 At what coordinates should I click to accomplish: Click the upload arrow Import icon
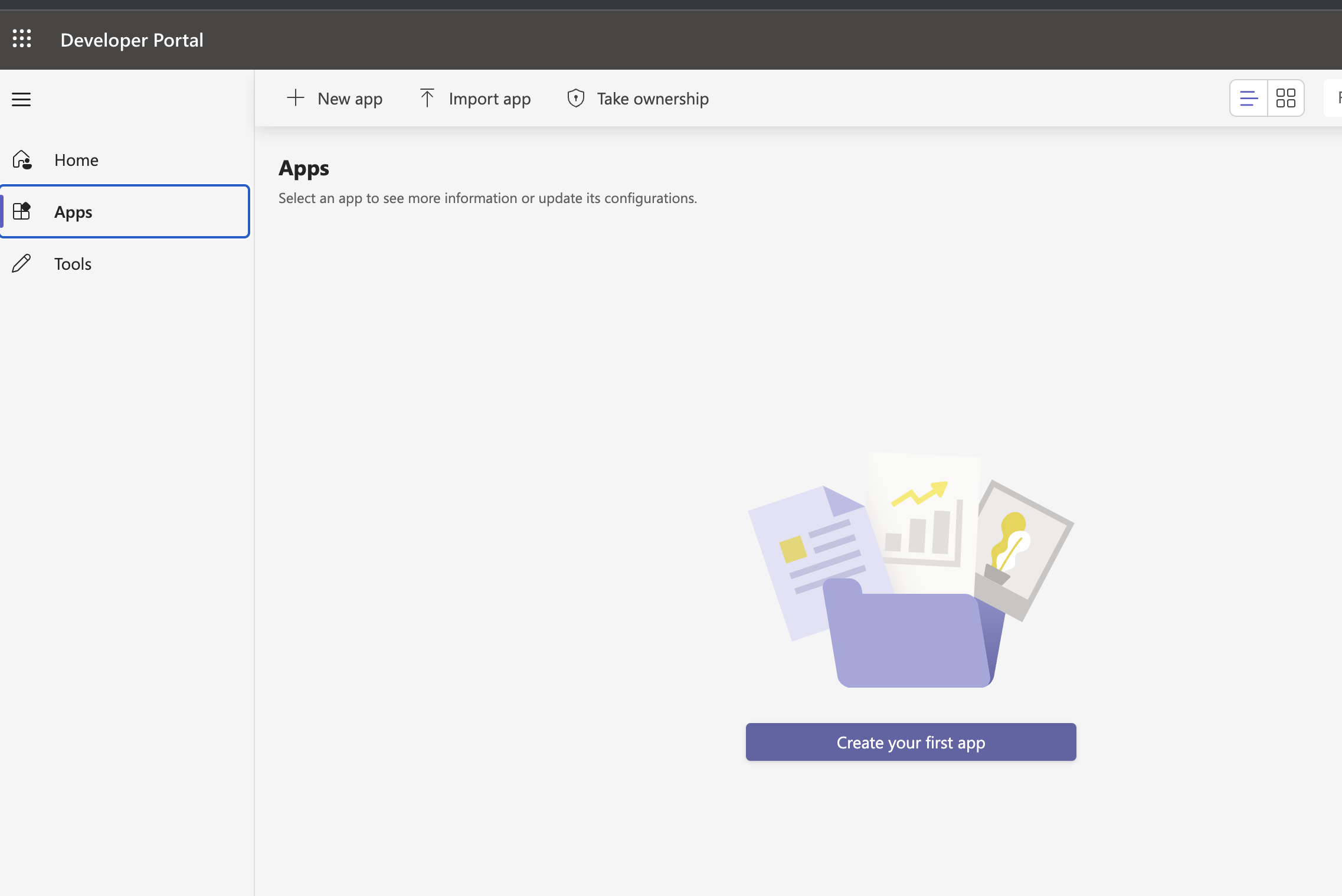click(427, 98)
